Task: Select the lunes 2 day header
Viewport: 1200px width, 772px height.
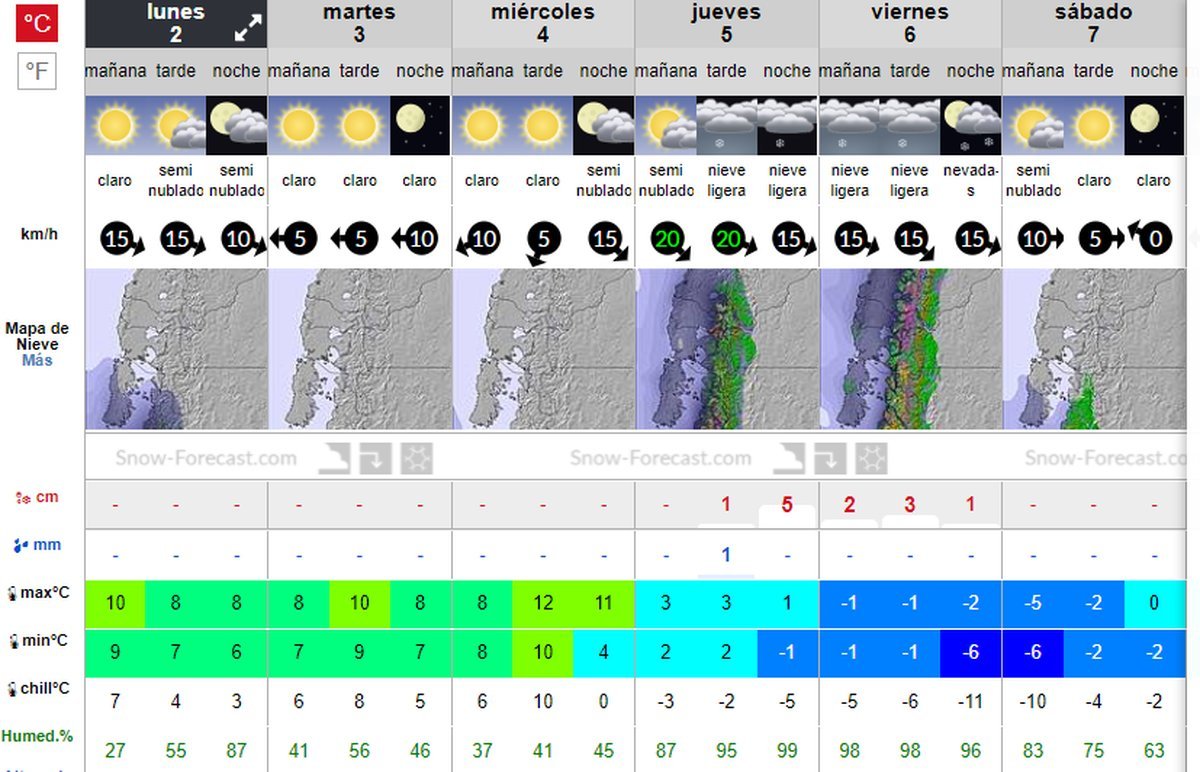Action: (x=176, y=23)
